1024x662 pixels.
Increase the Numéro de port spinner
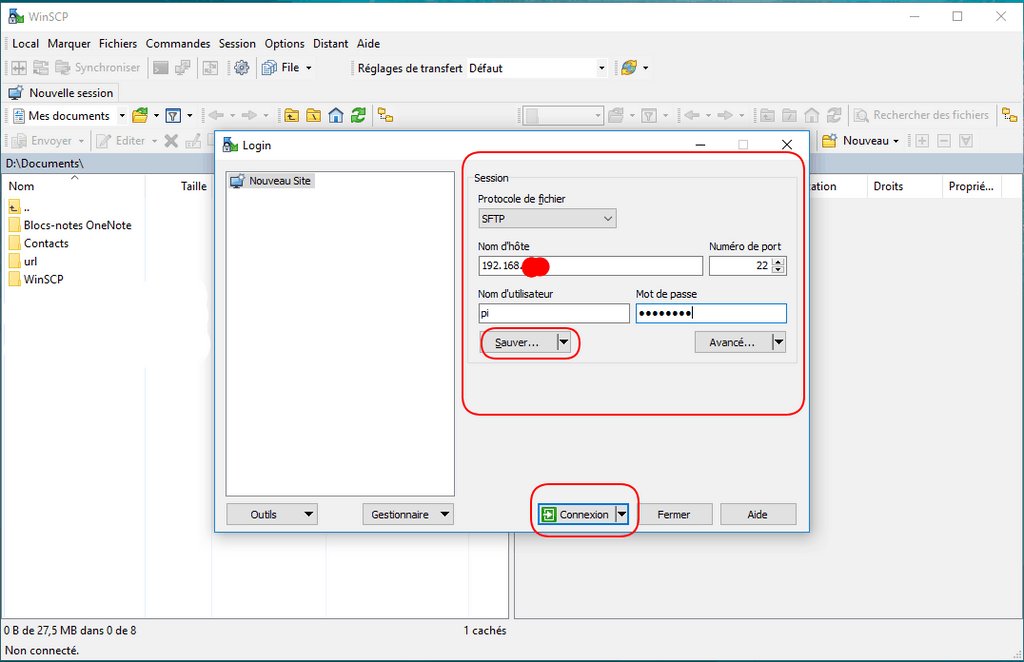tap(778, 262)
